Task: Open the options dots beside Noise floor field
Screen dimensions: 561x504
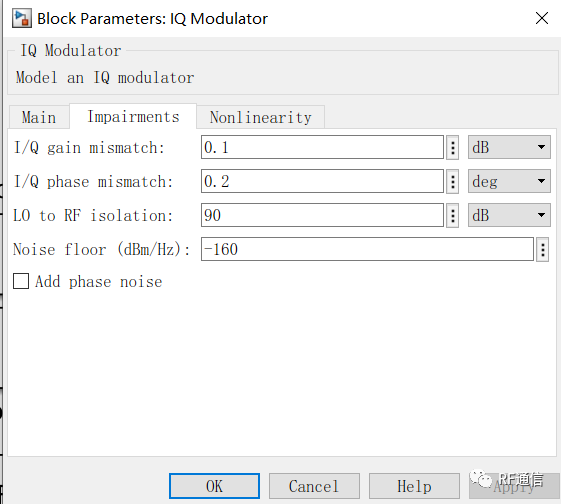Action: [542, 249]
